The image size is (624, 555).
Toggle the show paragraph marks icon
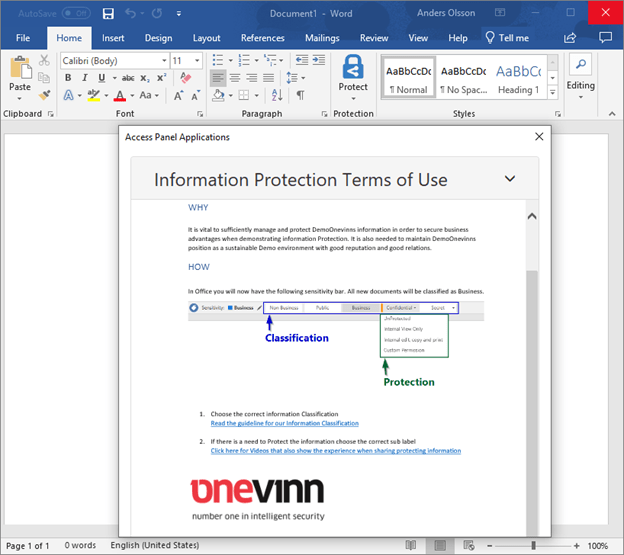tap(300, 95)
